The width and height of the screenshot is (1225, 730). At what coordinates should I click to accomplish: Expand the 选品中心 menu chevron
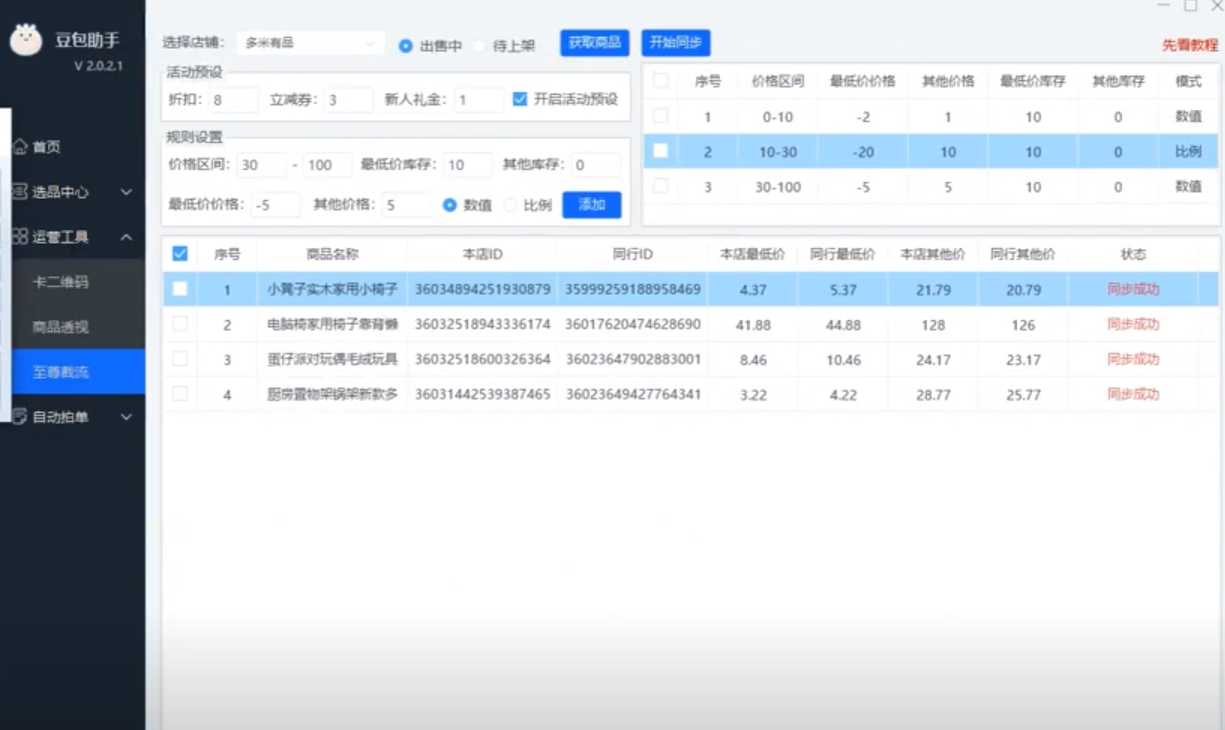pos(126,192)
